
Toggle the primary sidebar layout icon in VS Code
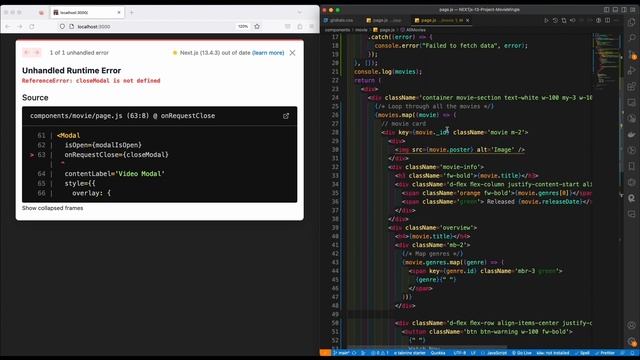click(x=607, y=10)
